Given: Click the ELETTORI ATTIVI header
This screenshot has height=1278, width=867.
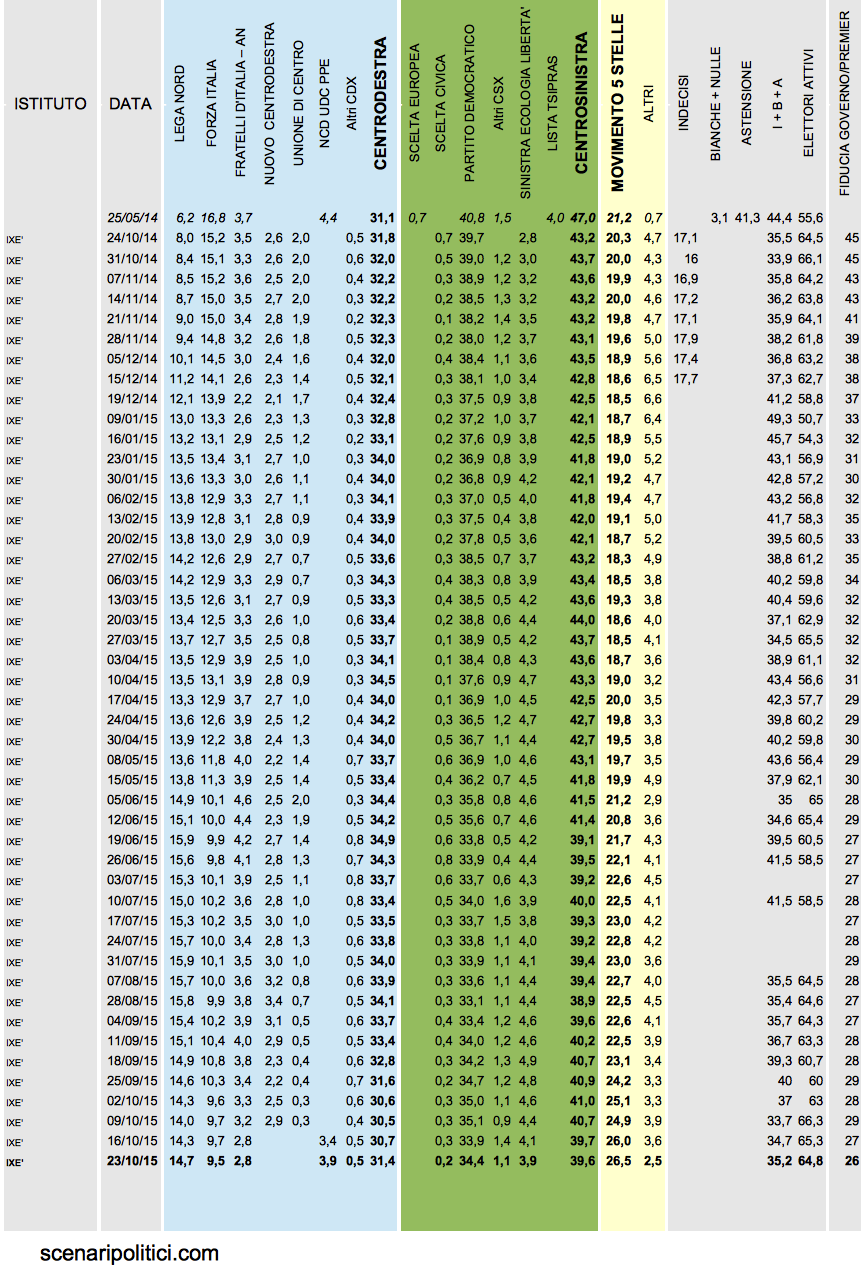Looking at the screenshot, I should click(810, 103).
